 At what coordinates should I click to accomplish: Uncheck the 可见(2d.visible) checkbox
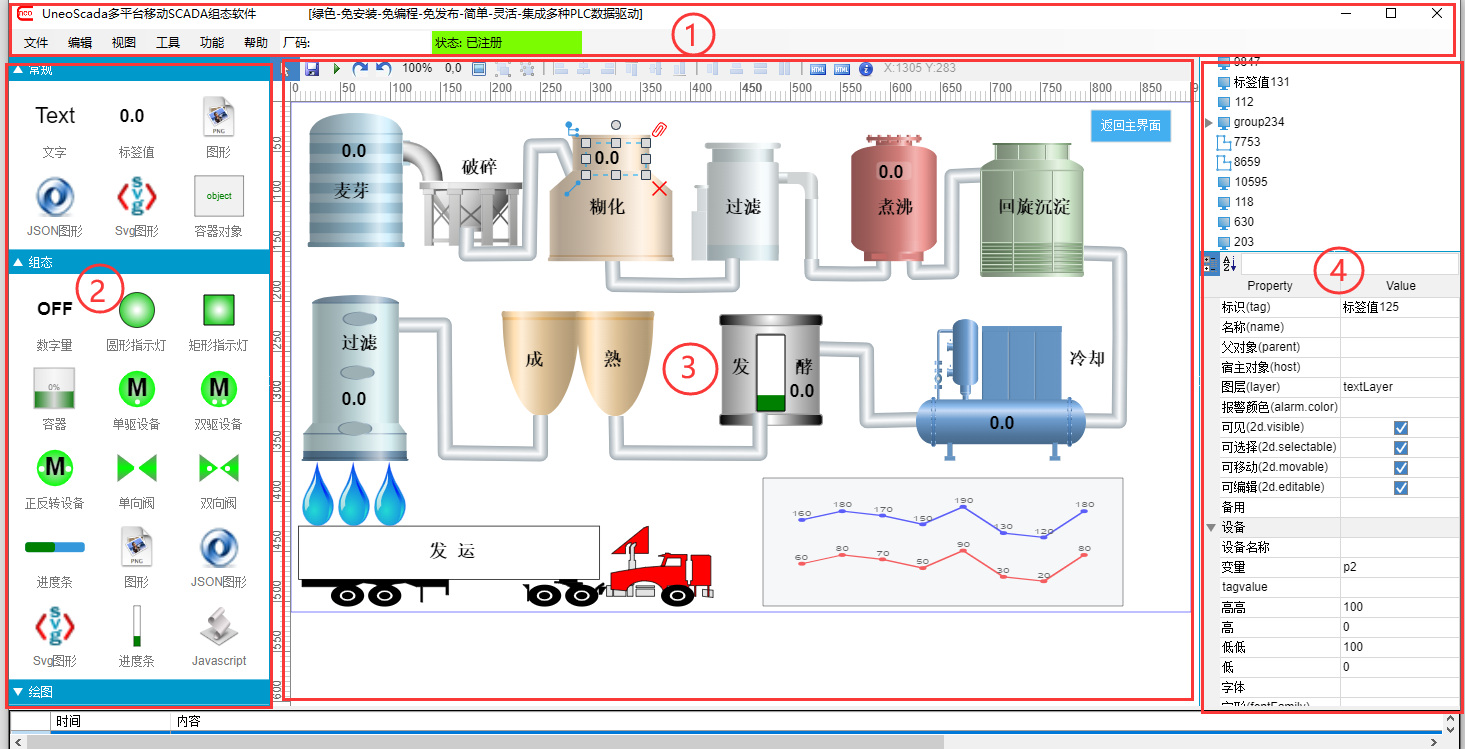coord(1401,427)
